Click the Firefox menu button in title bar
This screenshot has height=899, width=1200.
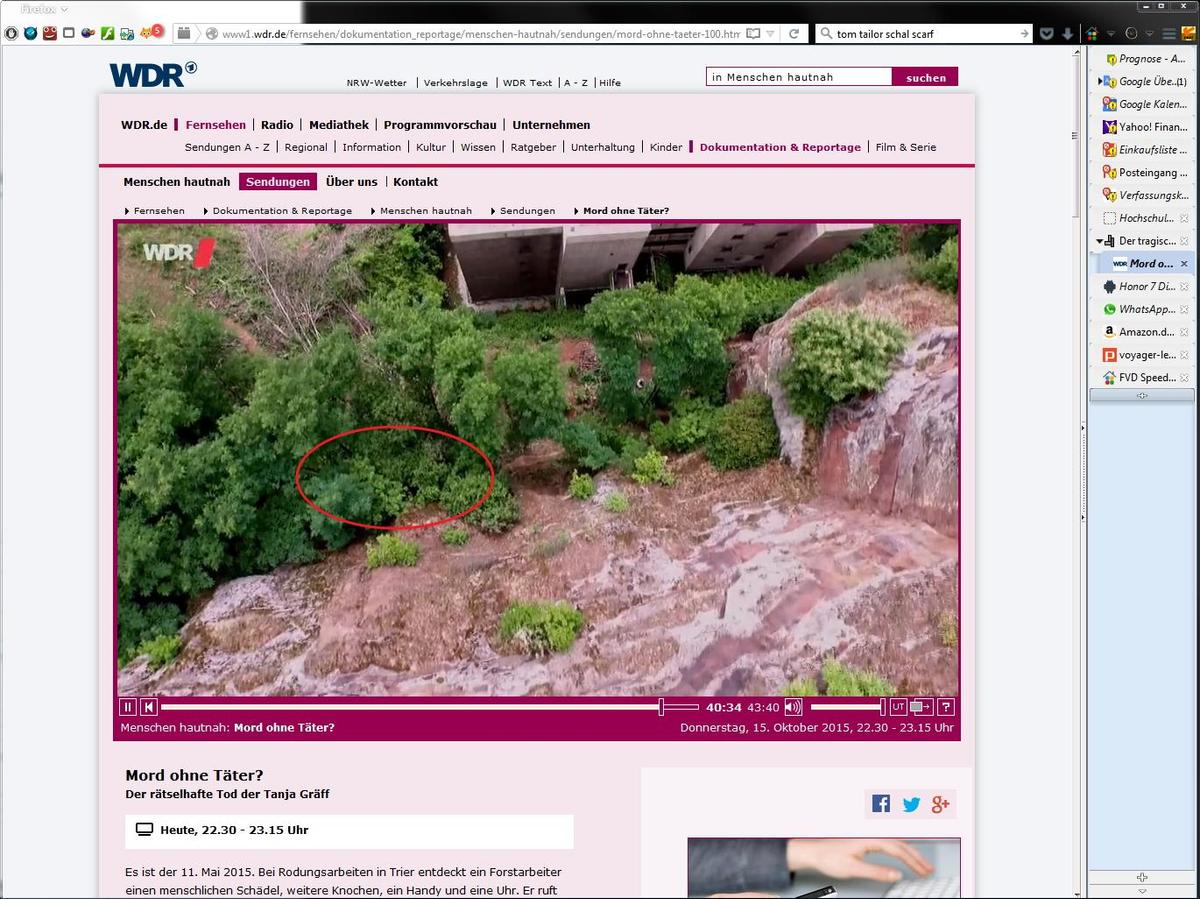point(44,9)
